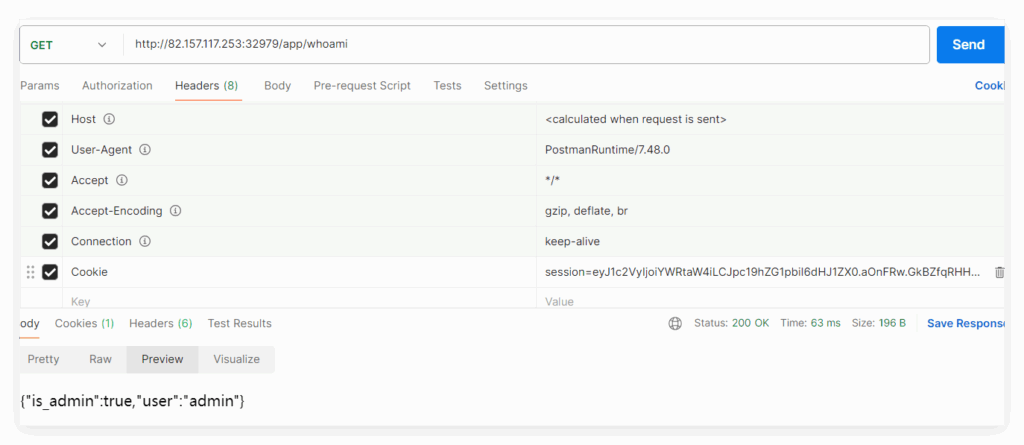Delete the Cookie header with trash icon
The image size is (1024, 445).
999,272
